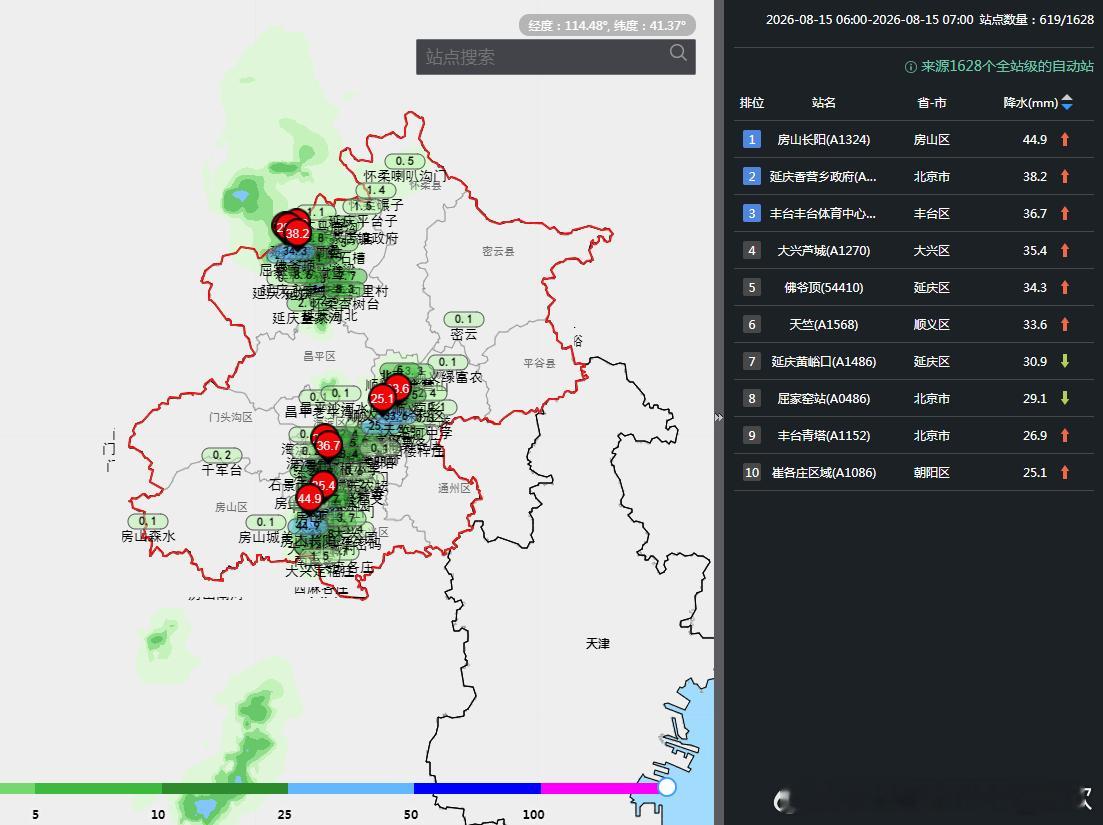Click the 经度/纬度 coordinate readout

click(607, 25)
